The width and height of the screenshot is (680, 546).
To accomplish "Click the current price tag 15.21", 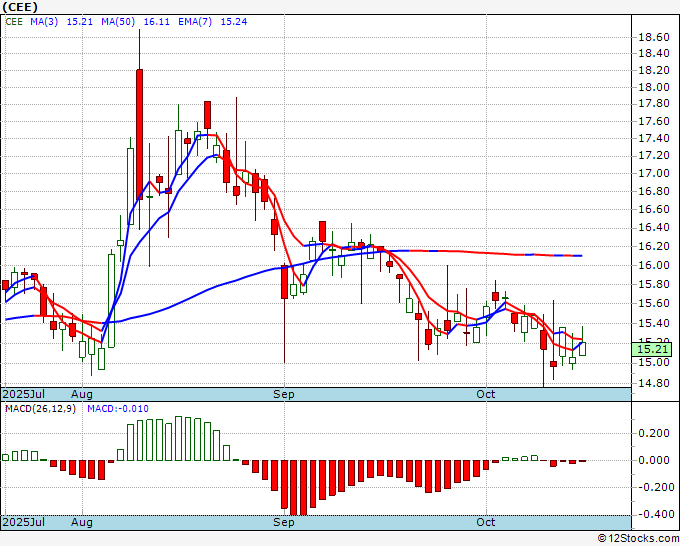I will click(652, 350).
